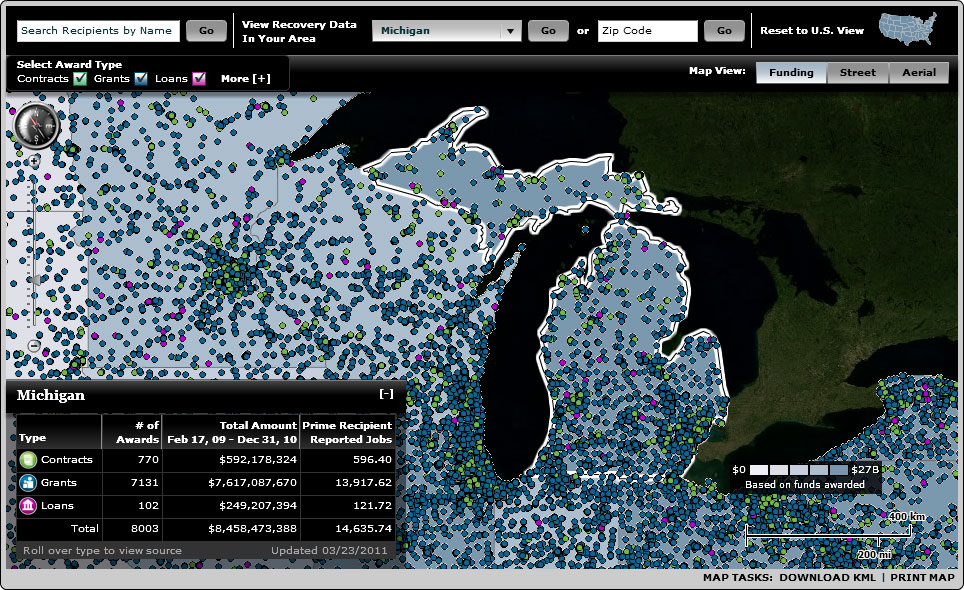Select the Funding map view
964x590 pixels.
coord(791,72)
